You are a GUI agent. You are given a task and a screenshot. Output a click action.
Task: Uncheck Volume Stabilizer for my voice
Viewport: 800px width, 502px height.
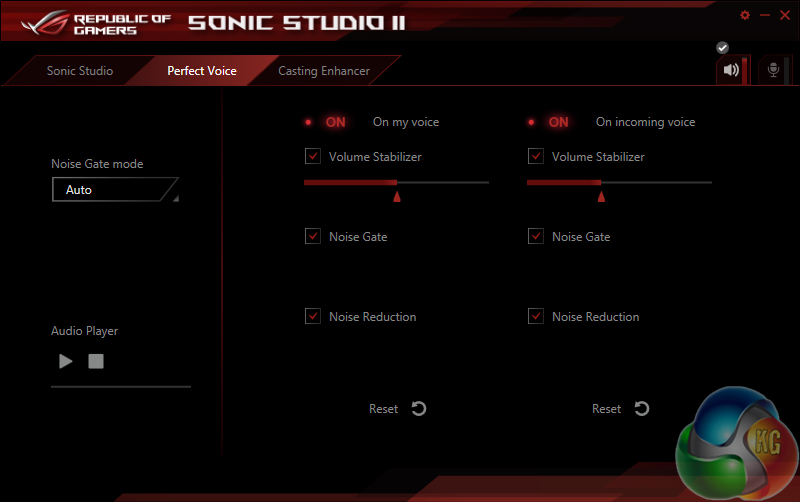tap(313, 156)
